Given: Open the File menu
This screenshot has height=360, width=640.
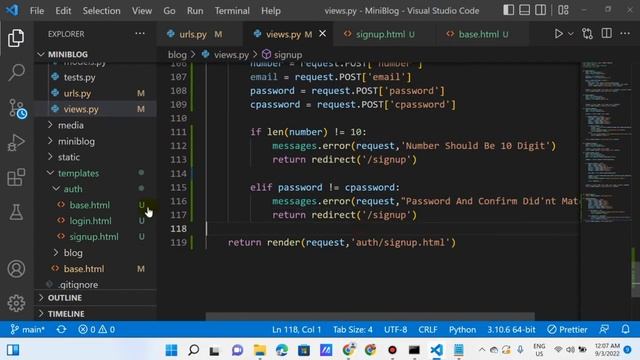Looking at the screenshot, I should click(x=37, y=11).
